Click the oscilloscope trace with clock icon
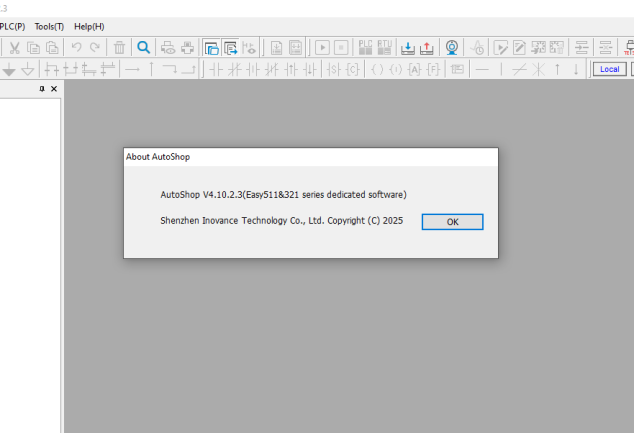634x433 pixels. 477,48
